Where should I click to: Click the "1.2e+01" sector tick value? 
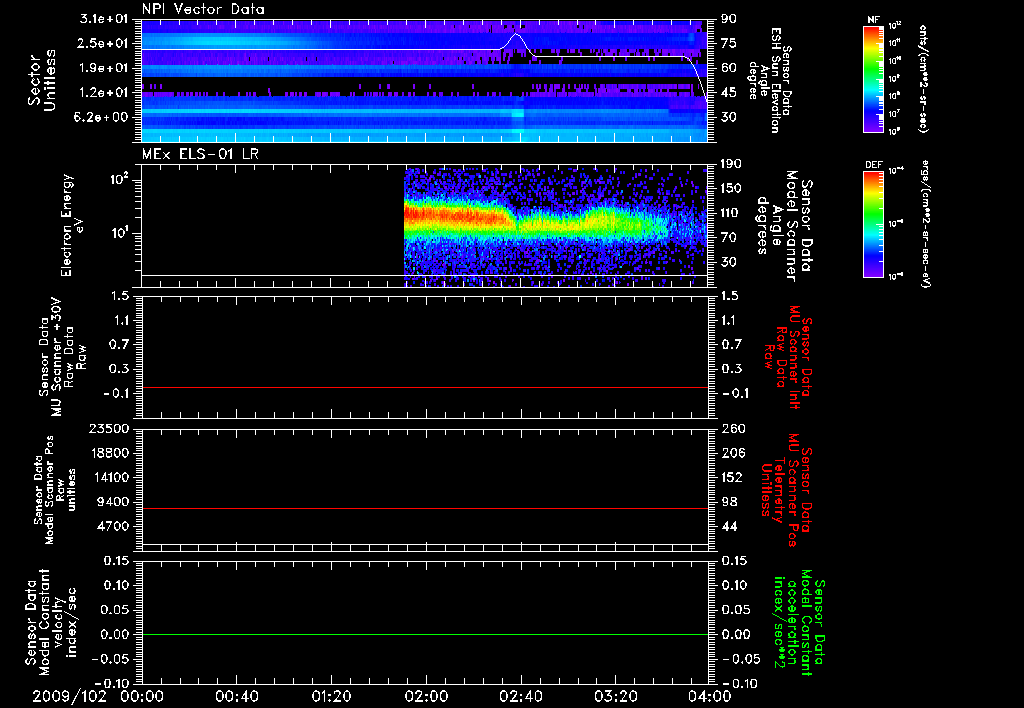pyautogui.click(x=104, y=93)
